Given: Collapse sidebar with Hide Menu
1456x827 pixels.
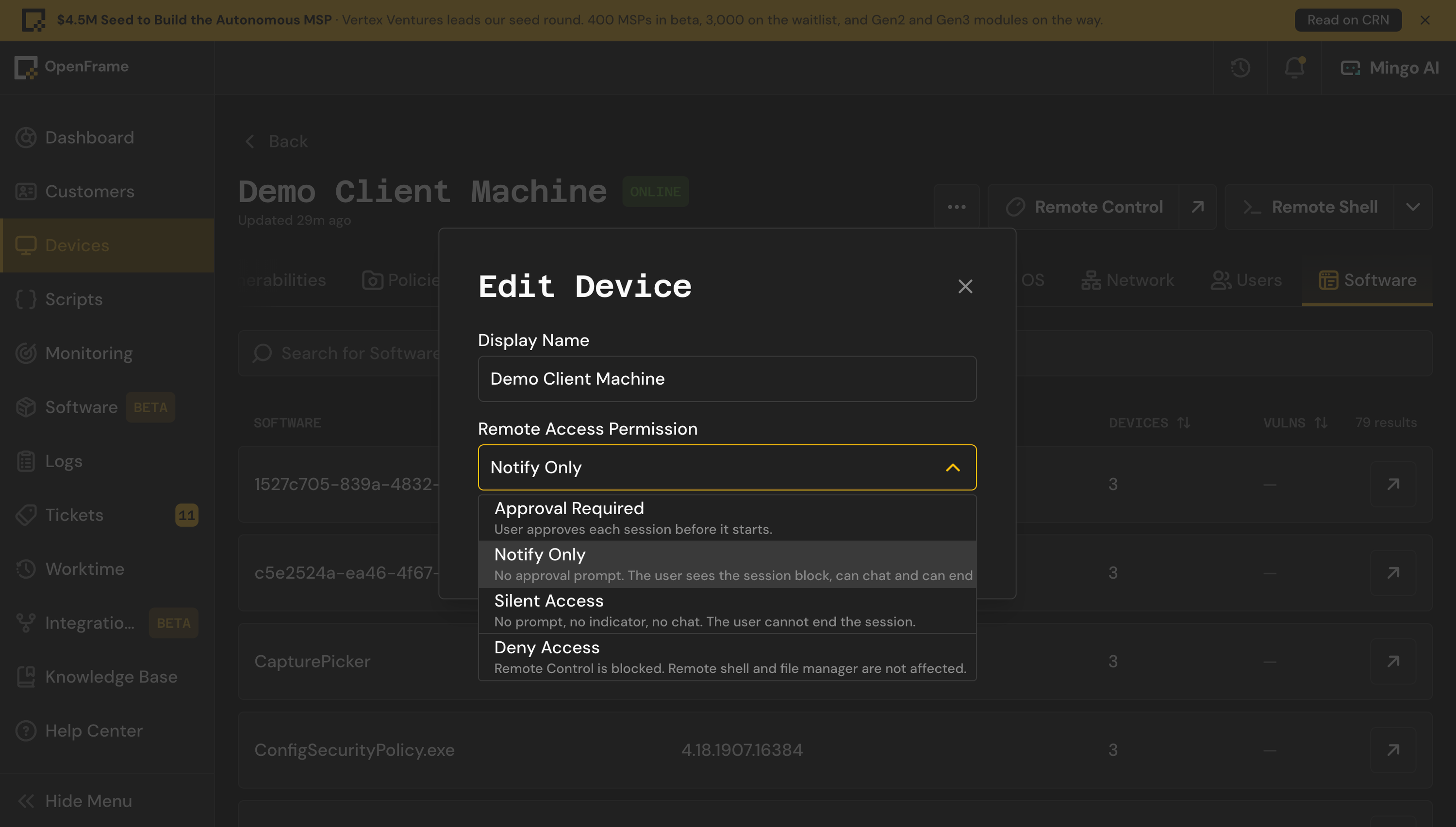Looking at the screenshot, I should pyautogui.click(x=107, y=801).
